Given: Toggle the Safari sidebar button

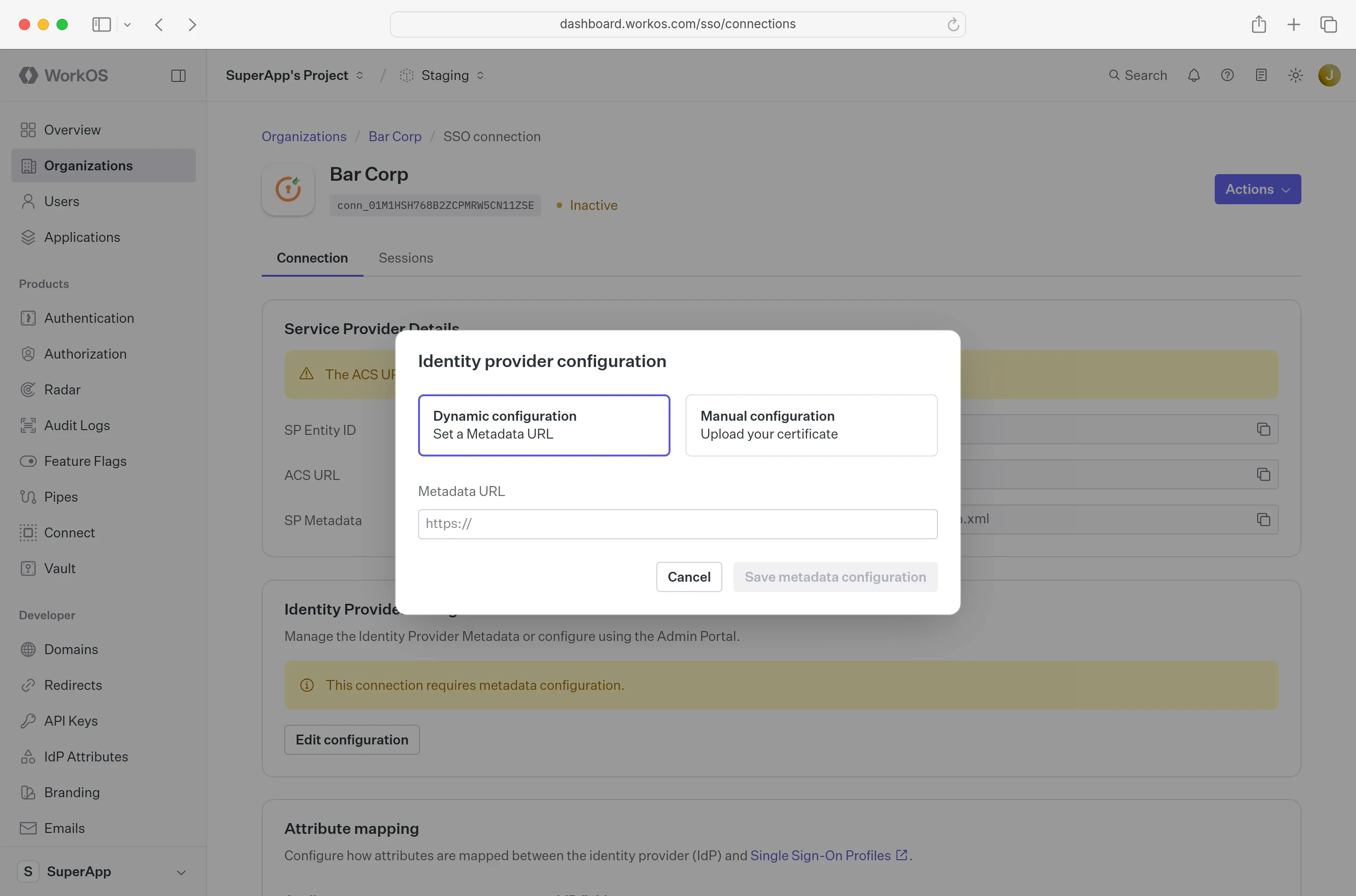Looking at the screenshot, I should point(101,24).
